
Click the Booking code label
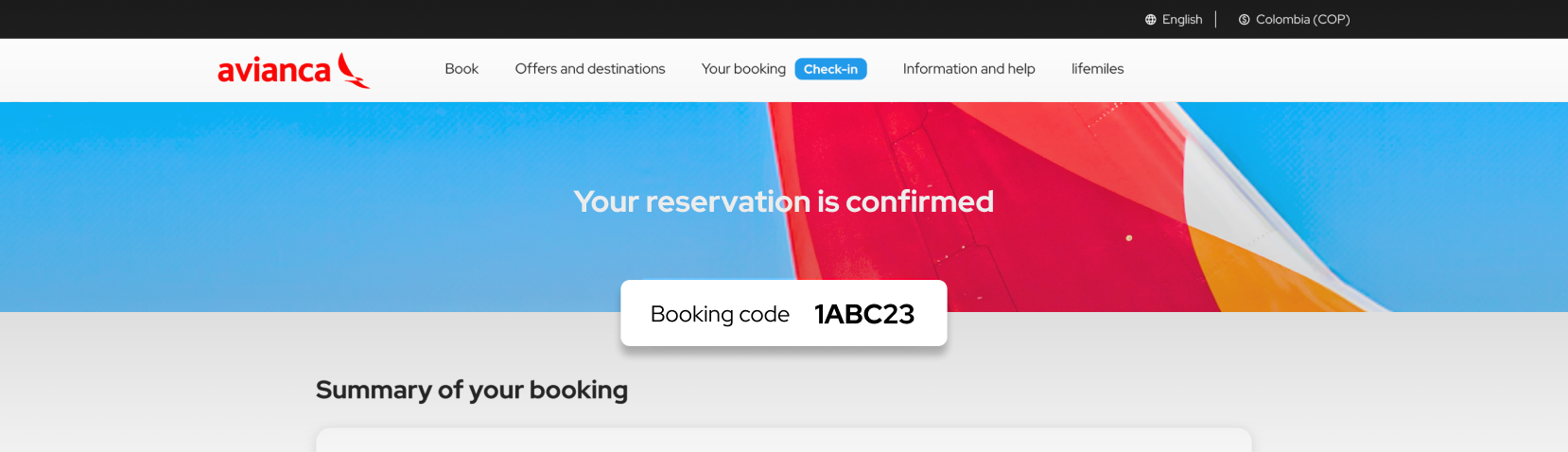pyautogui.click(x=720, y=314)
